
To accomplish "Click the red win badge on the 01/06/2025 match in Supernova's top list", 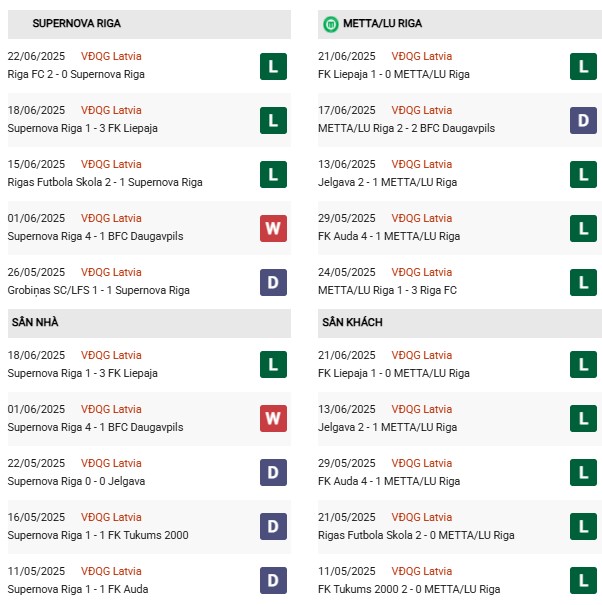I will (x=273, y=228).
